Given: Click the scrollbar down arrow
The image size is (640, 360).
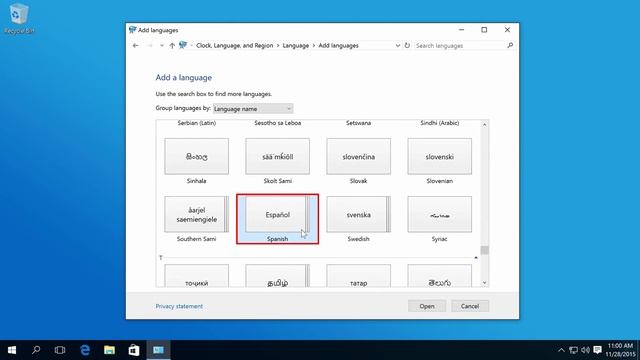Looking at the screenshot, I should [484, 283].
